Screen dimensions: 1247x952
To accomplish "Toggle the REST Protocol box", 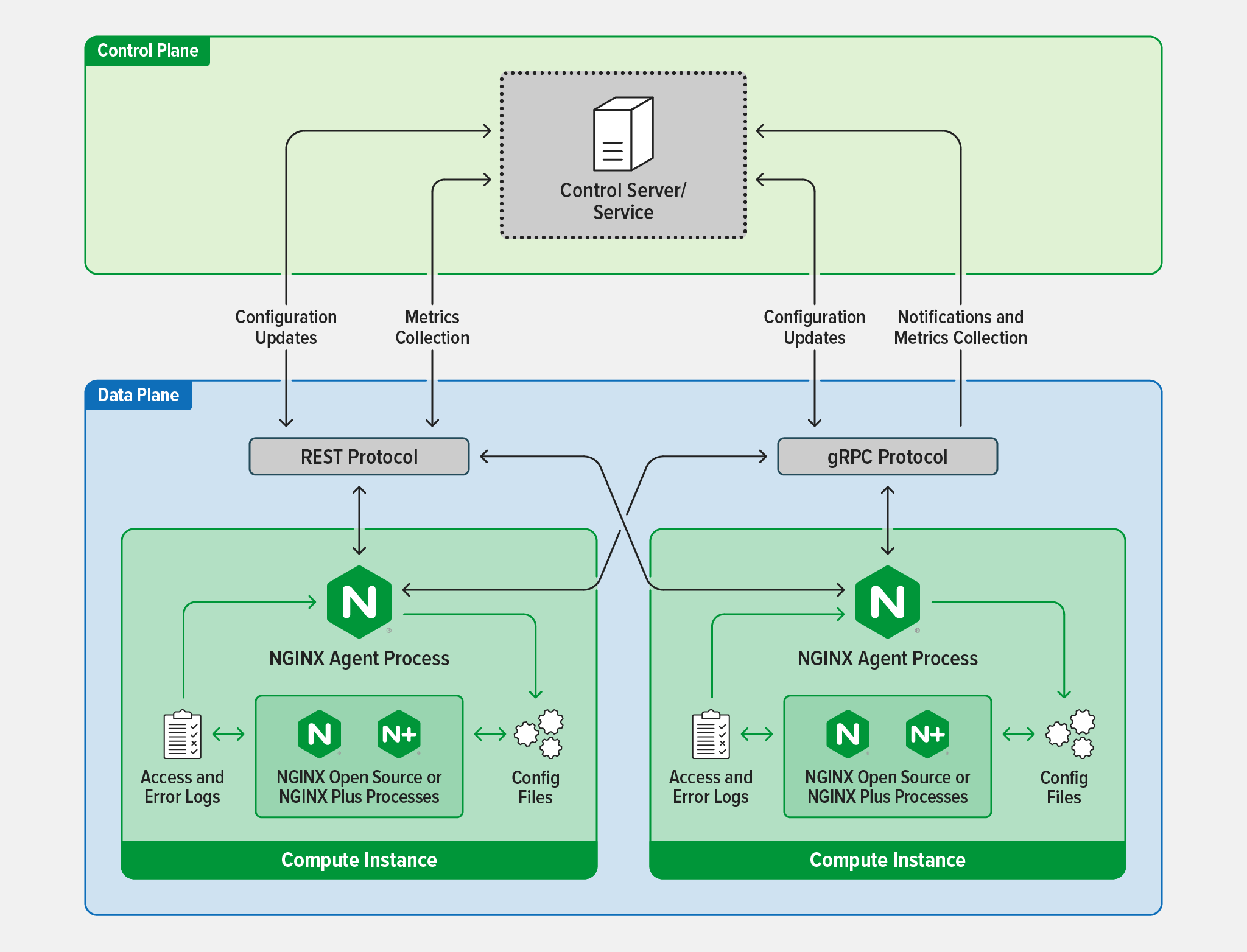I will tap(358, 457).
